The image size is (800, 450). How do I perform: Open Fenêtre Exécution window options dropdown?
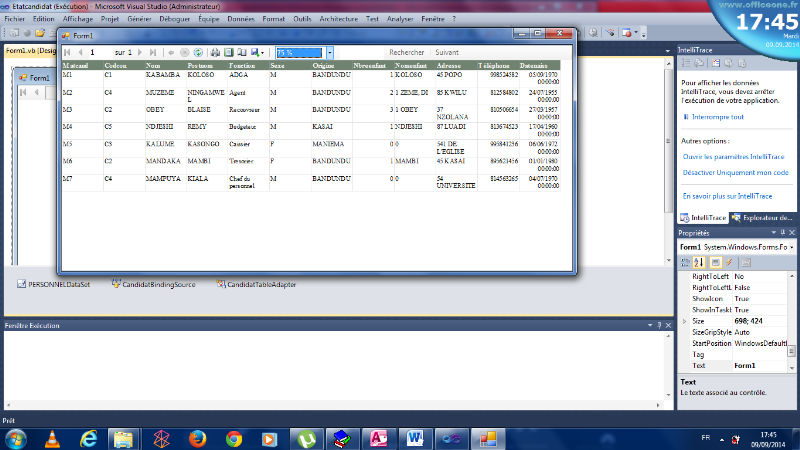(x=650, y=326)
